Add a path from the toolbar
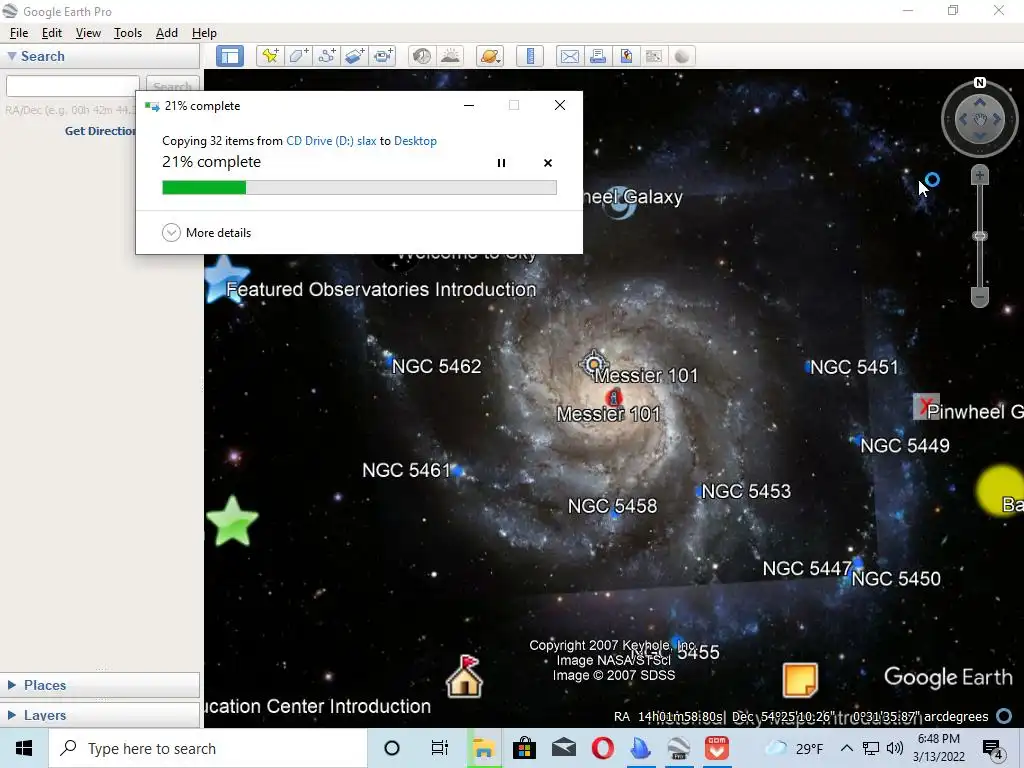The image size is (1024, 768). click(x=327, y=56)
